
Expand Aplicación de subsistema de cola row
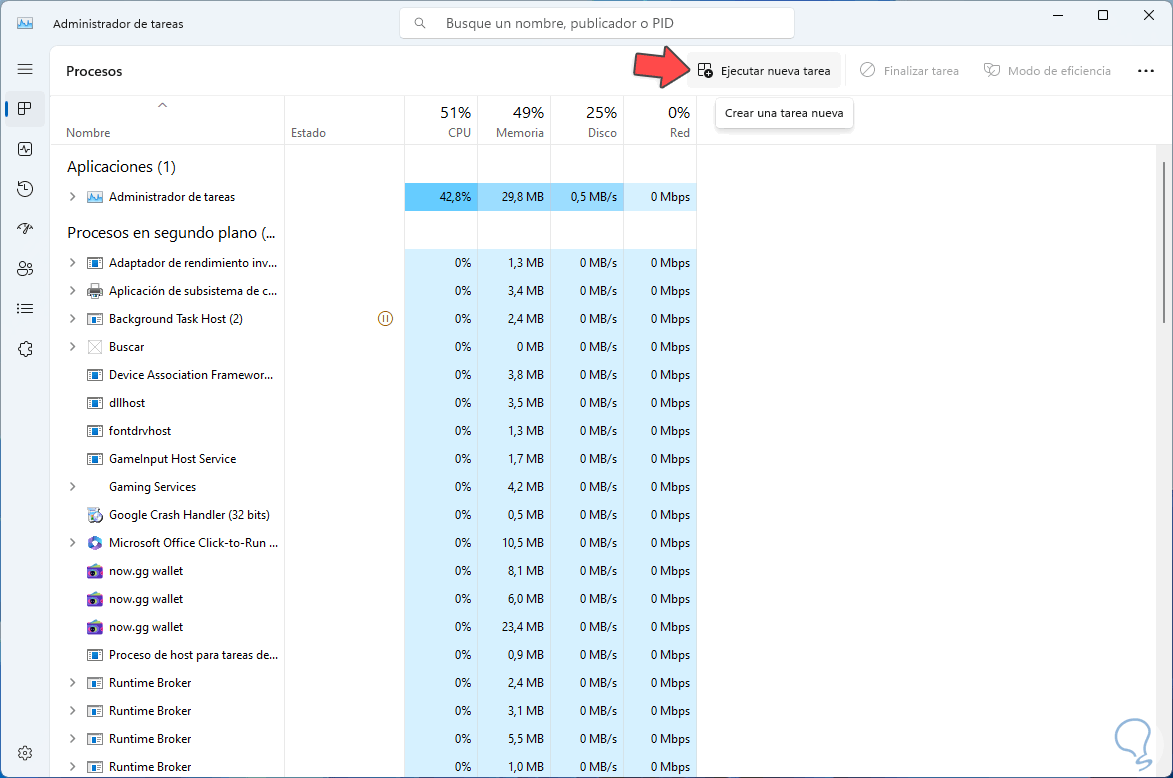coord(73,291)
